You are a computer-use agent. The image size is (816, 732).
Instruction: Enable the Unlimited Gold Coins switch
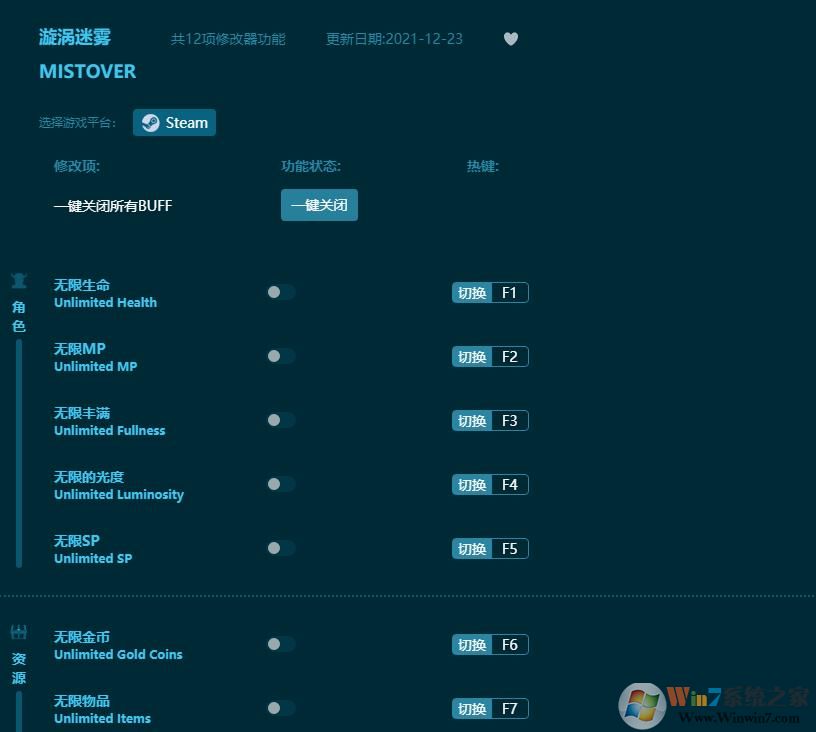281,644
